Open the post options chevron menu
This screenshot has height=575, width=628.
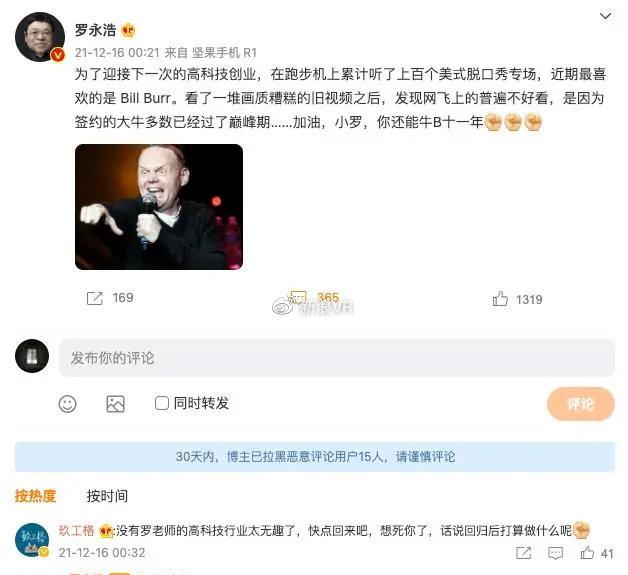pyautogui.click(x=605, y=16)
